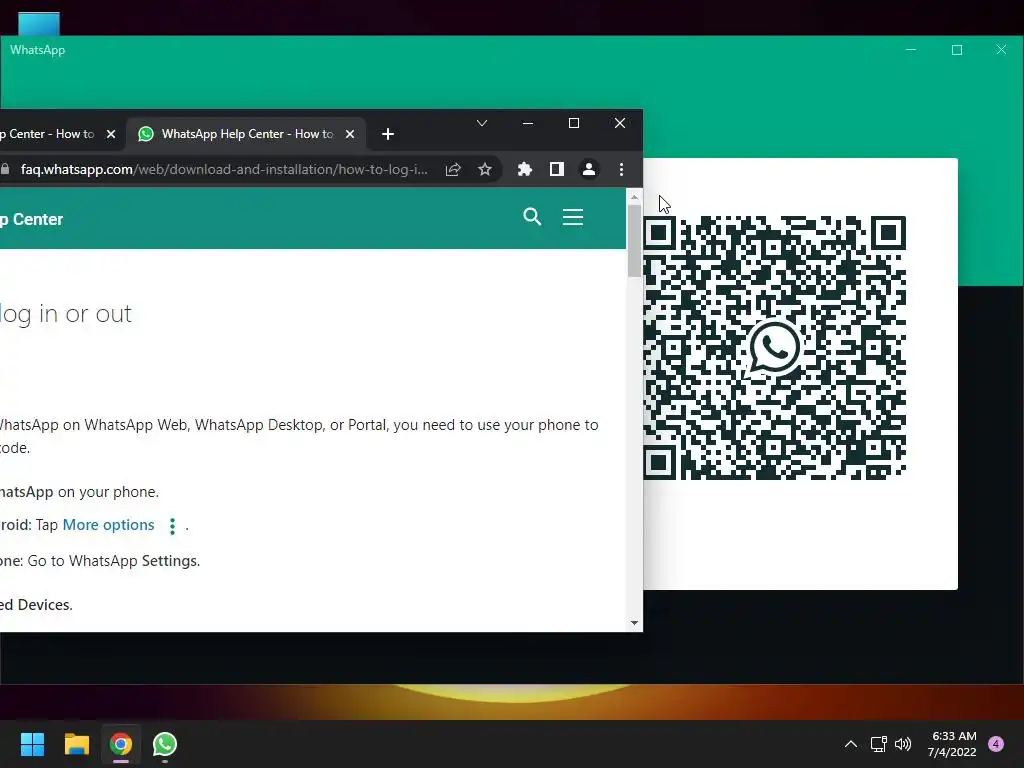The width and height of the screenshot is (1024, 768).
Task: Close the active WhatsApp Help Center tab
Action: [350, 134]
